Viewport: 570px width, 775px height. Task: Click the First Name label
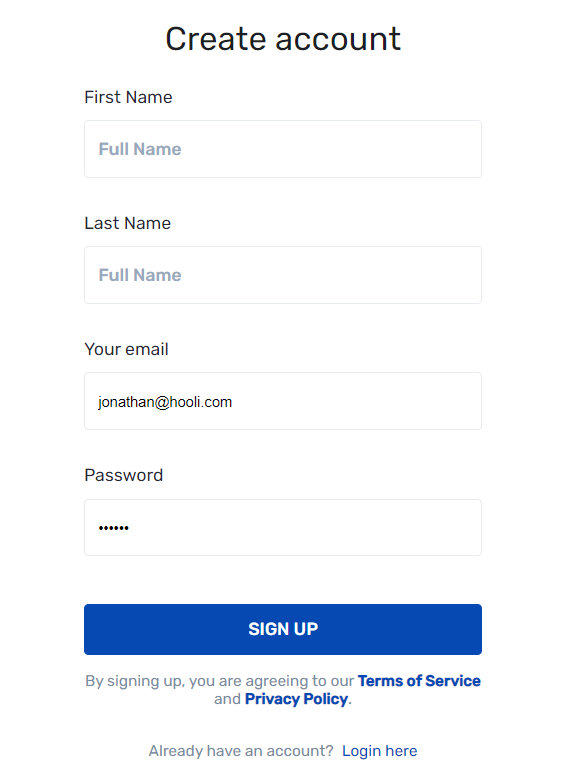pos(129,97)
